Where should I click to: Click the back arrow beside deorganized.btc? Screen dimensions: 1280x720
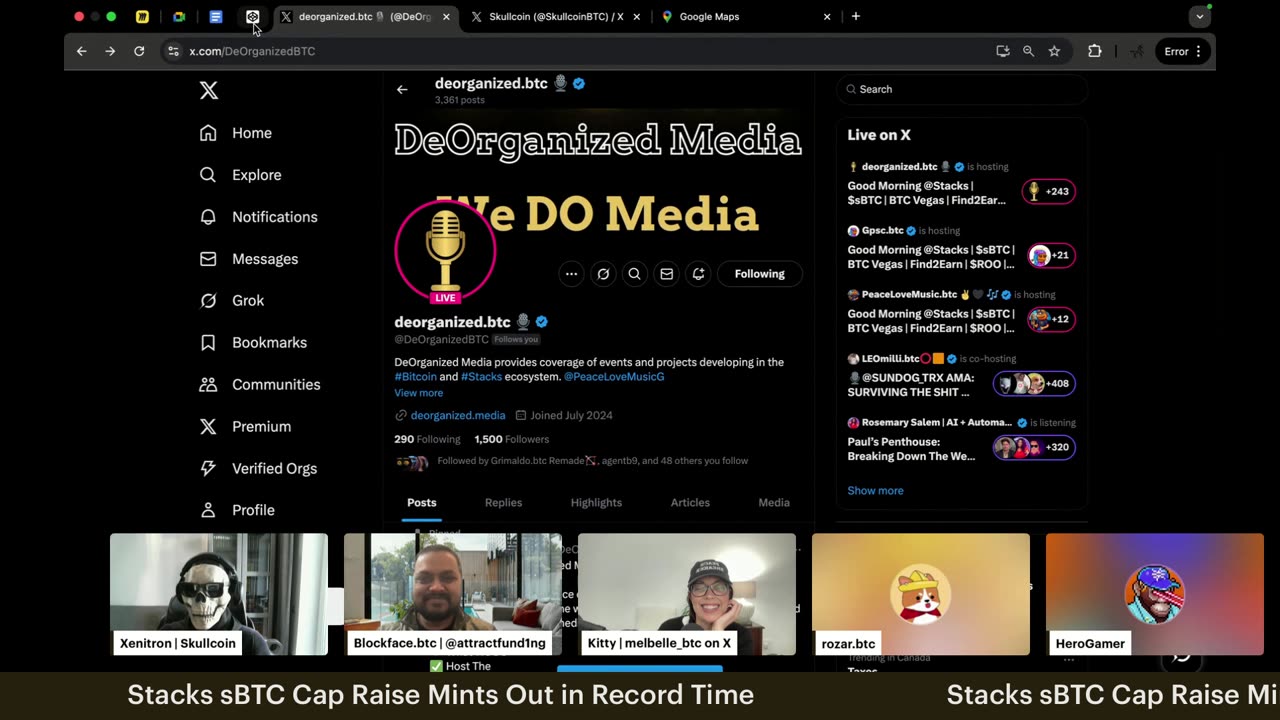point(402,90)
